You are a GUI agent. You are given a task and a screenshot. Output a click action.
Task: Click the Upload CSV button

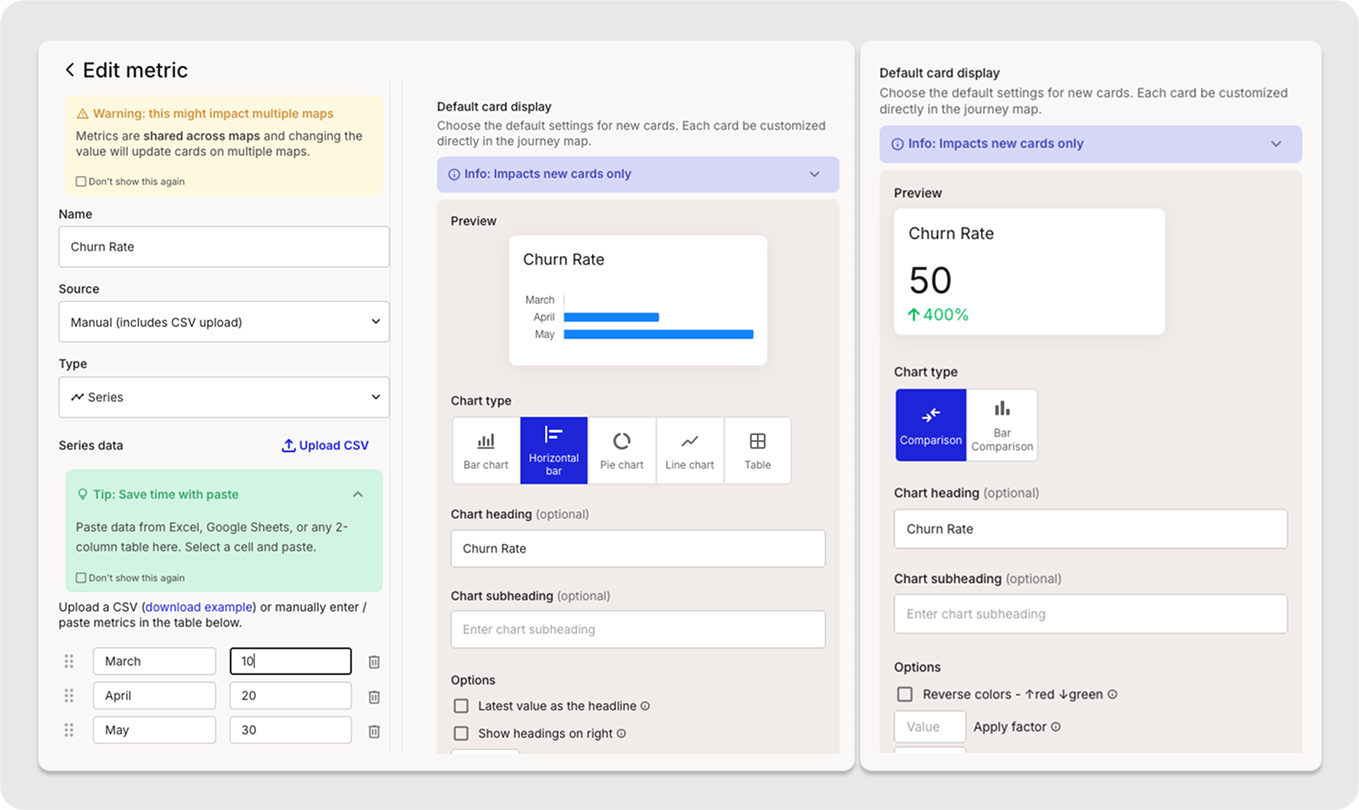click(x=325, y=445)
